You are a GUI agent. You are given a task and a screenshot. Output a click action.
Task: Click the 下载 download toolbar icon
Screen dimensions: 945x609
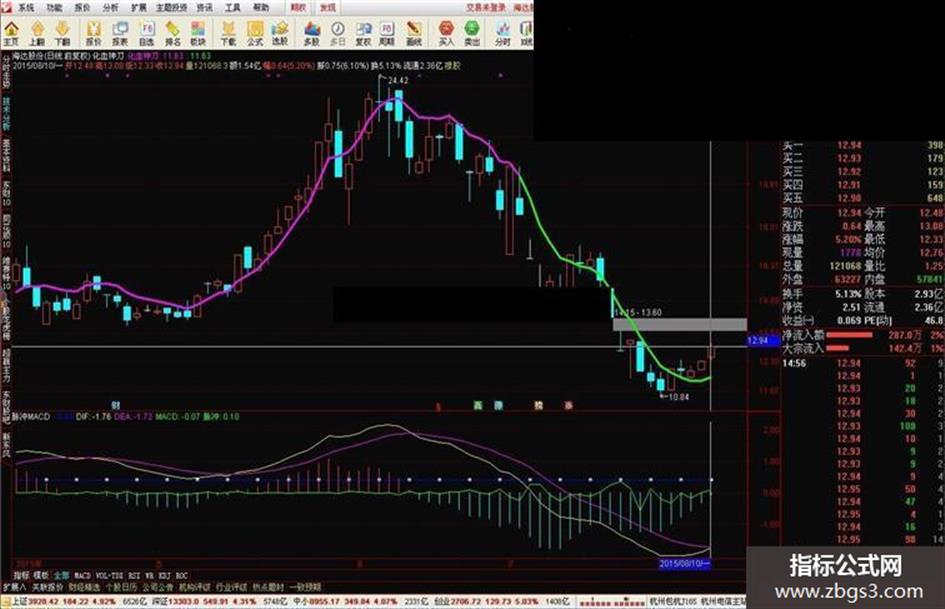coord(228,33)
